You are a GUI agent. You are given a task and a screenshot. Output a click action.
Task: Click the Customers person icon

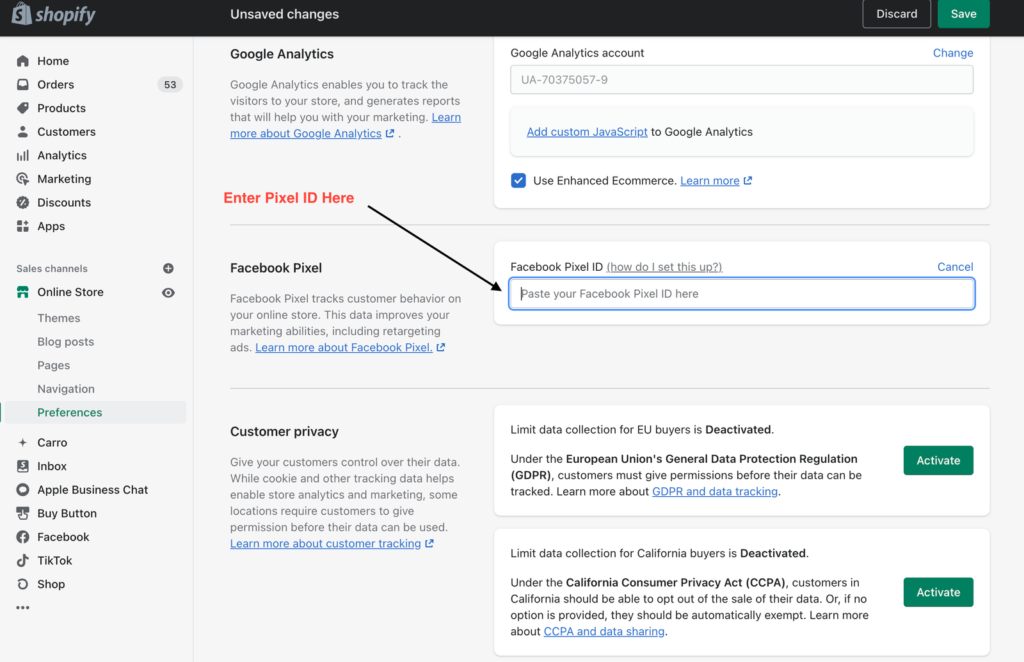click(23, 131)
